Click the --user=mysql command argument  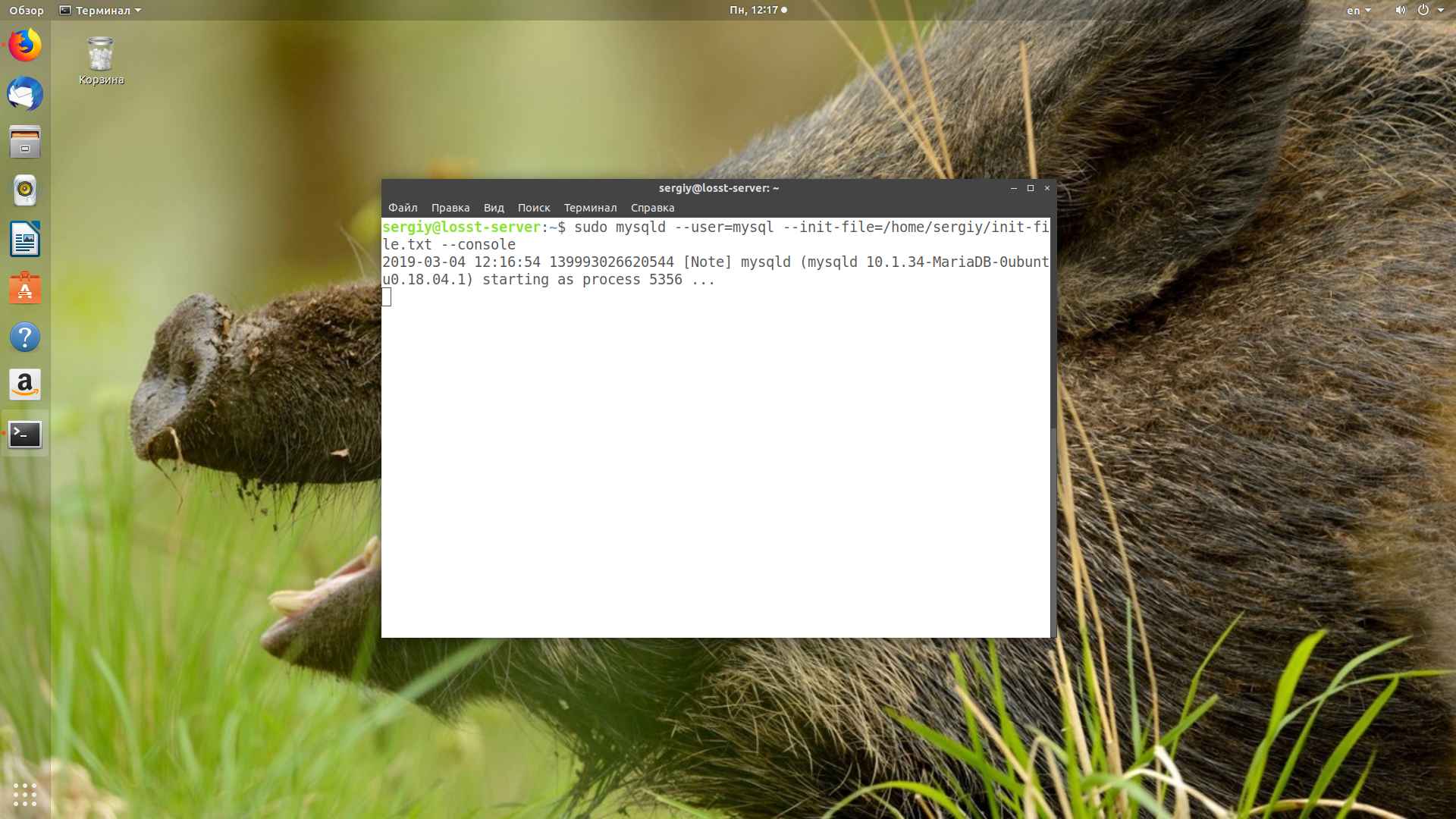[724, 227]
